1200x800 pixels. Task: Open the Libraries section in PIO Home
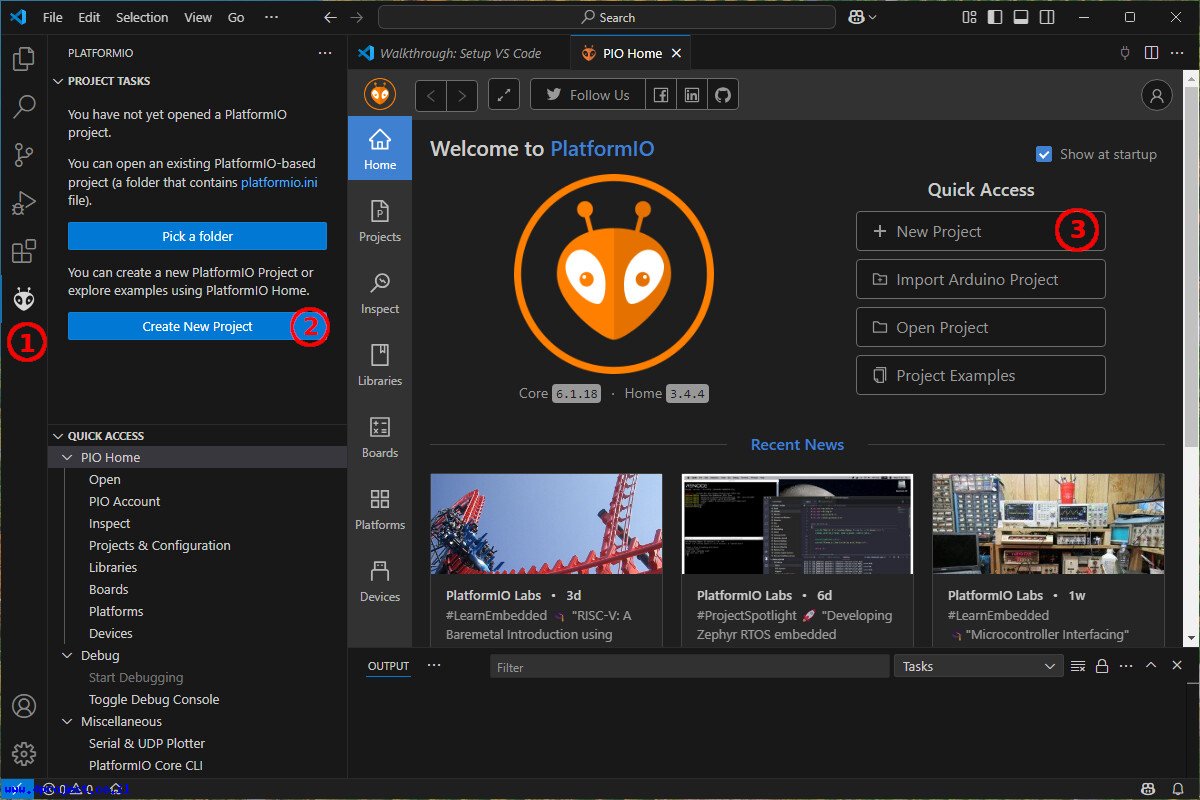pos(380,364)
